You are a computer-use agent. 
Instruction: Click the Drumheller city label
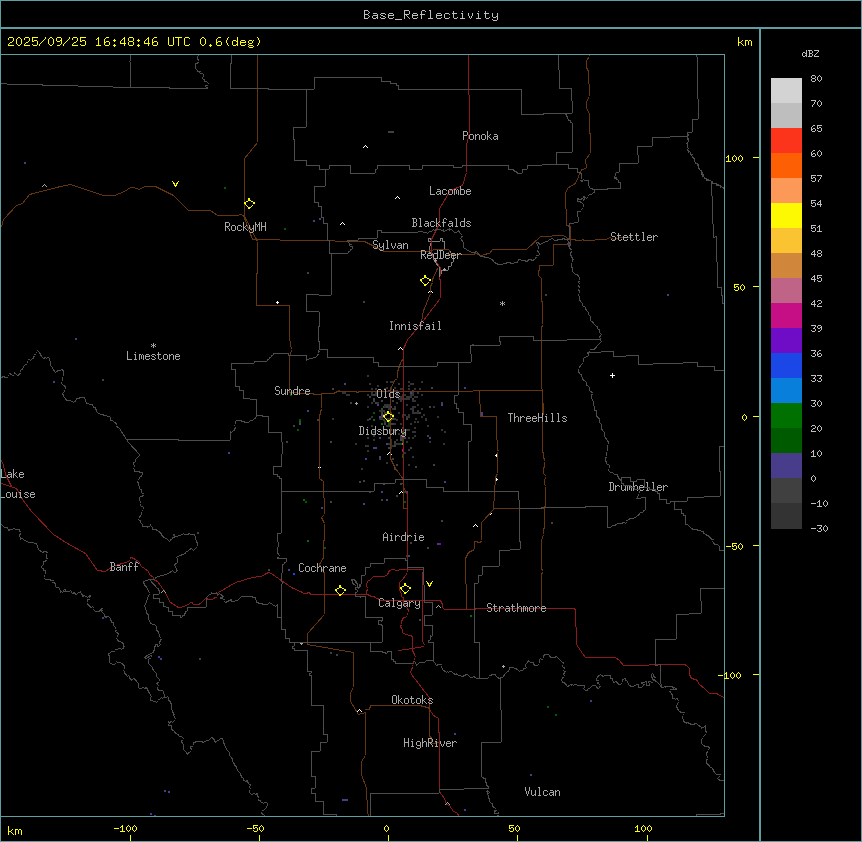638,487
